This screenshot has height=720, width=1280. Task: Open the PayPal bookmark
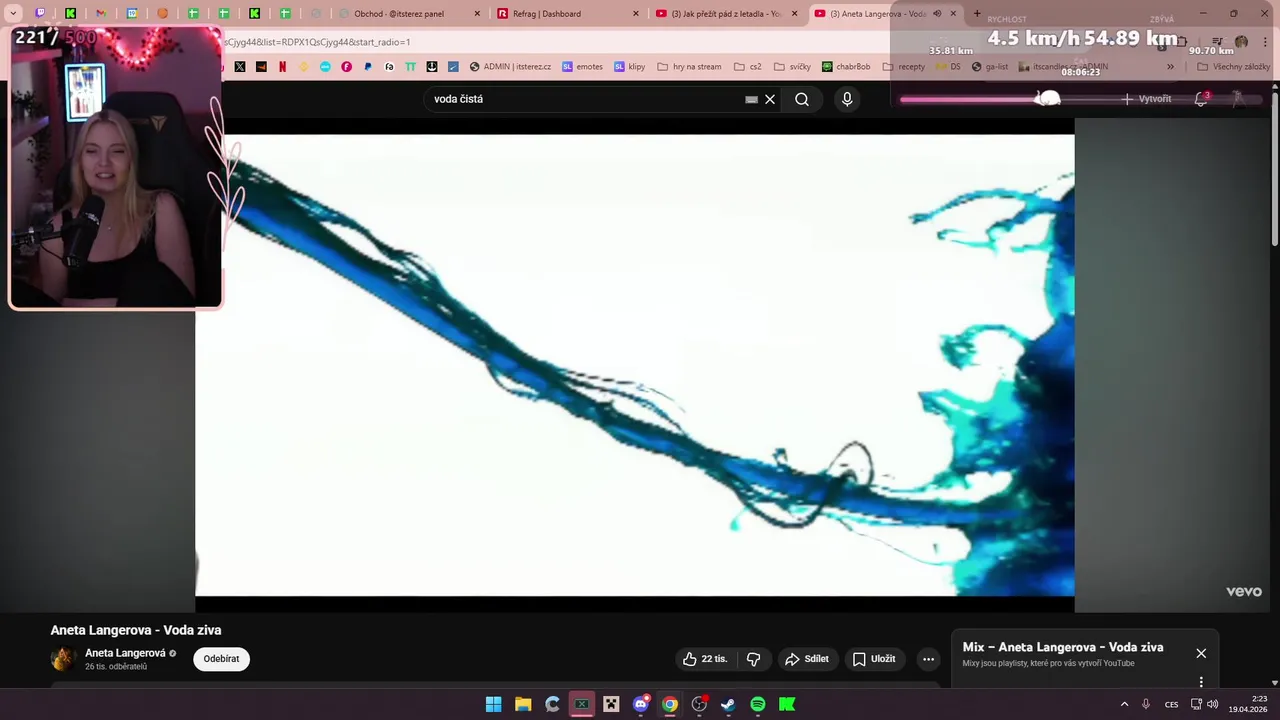point(368,67)
